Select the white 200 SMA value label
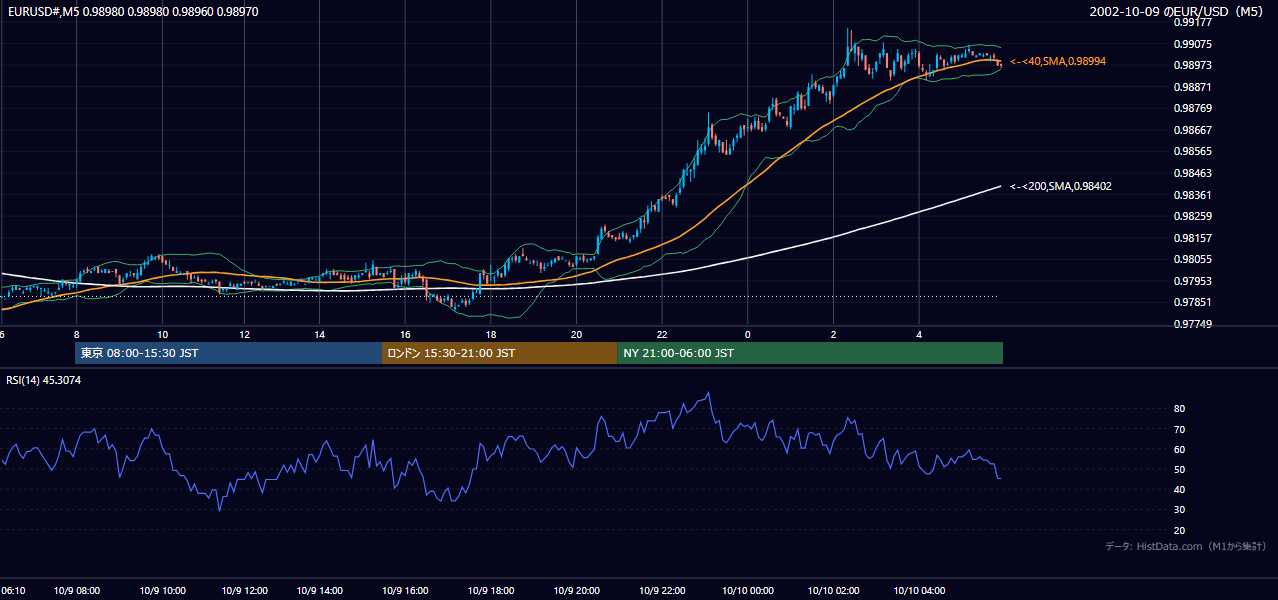1278x600 pixels. coord(1061,186)
